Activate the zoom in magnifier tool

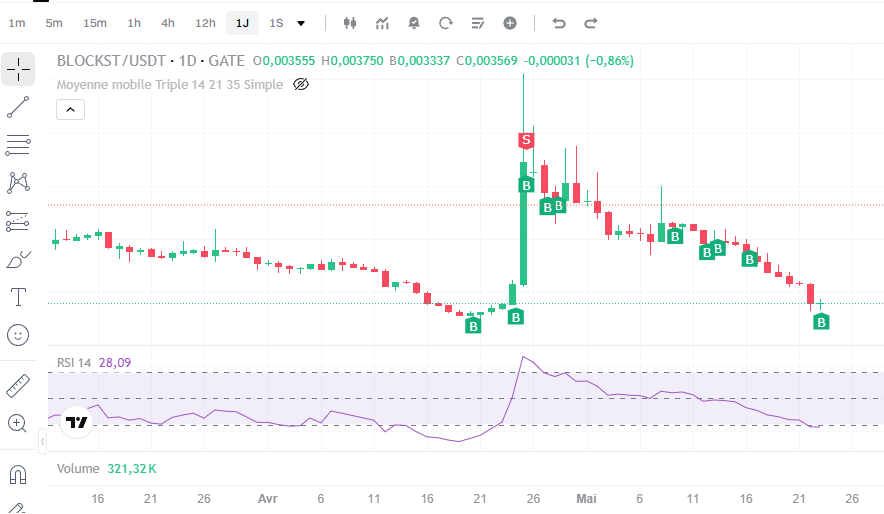point(18,423)
